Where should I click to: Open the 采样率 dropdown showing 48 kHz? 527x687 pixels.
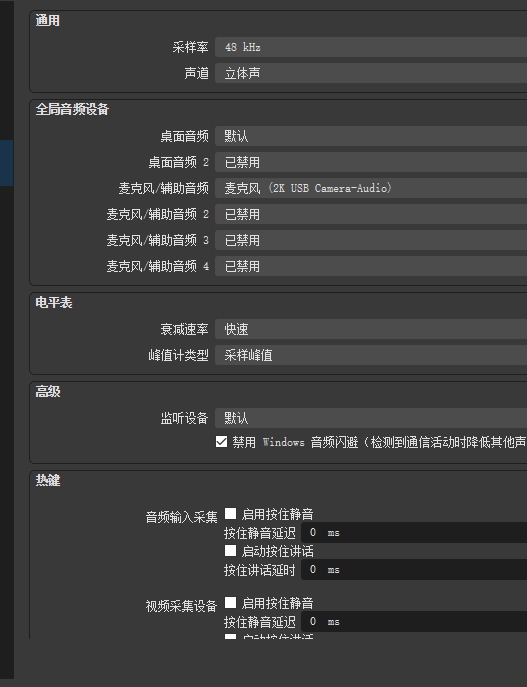[371, 47]
